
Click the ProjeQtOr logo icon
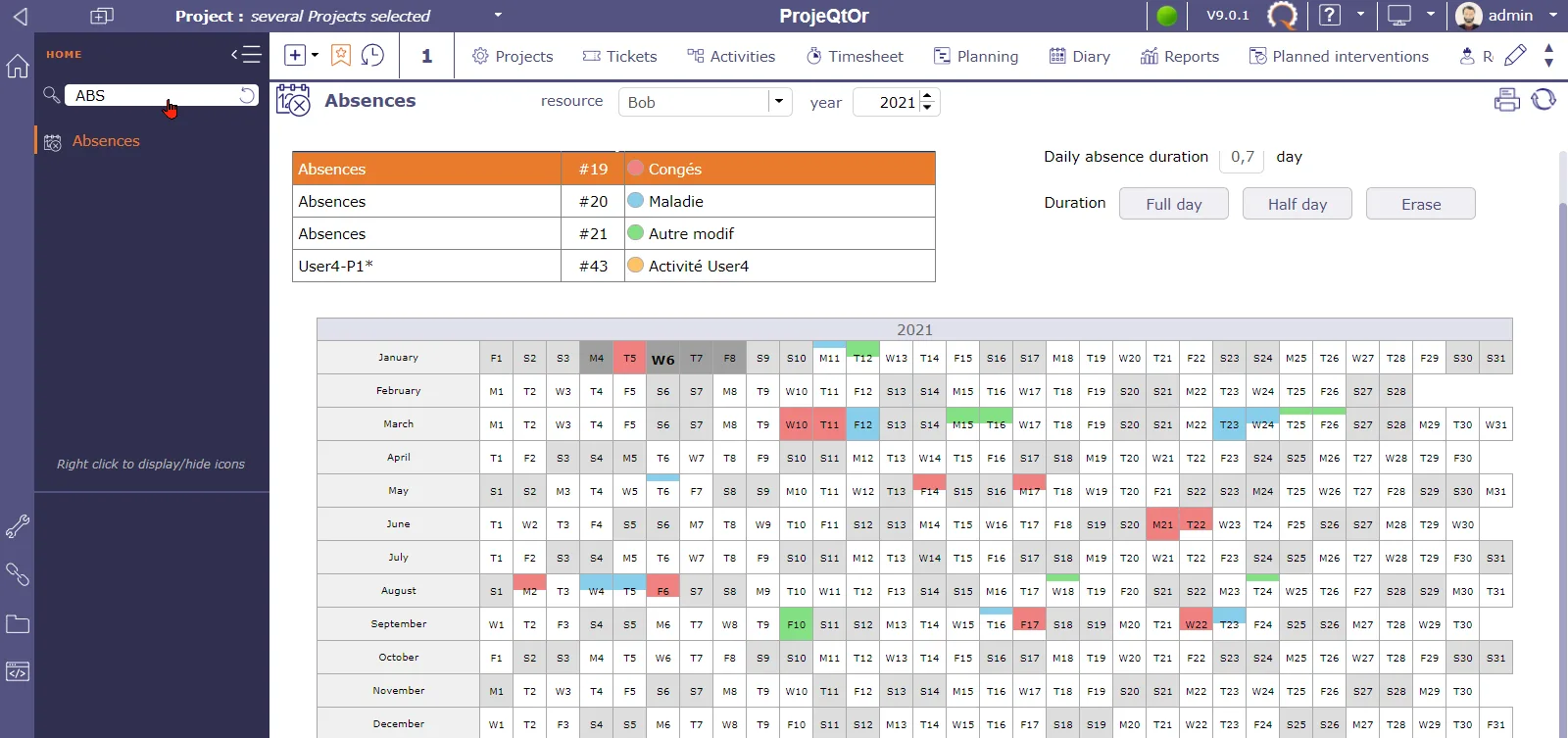point(1282,16)
